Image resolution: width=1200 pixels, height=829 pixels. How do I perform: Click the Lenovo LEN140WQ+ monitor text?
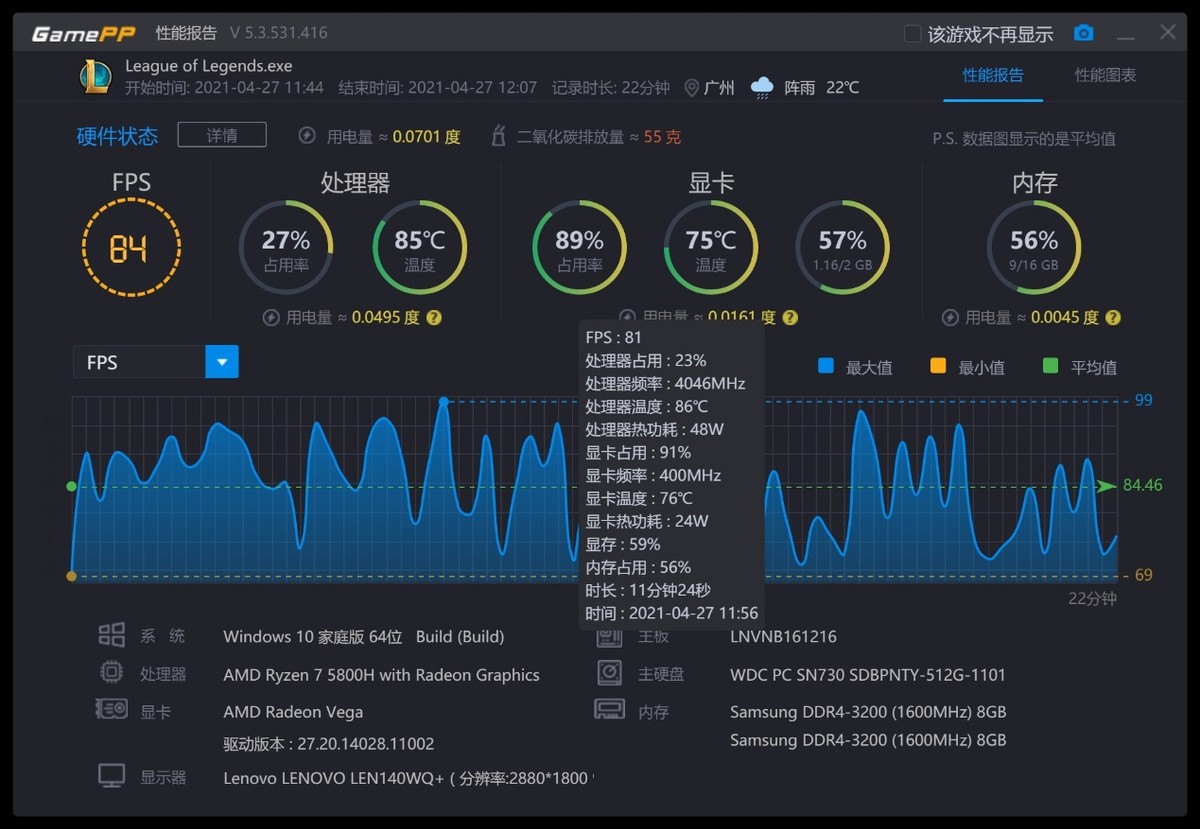pyautogui.click(x=408, y=778)
